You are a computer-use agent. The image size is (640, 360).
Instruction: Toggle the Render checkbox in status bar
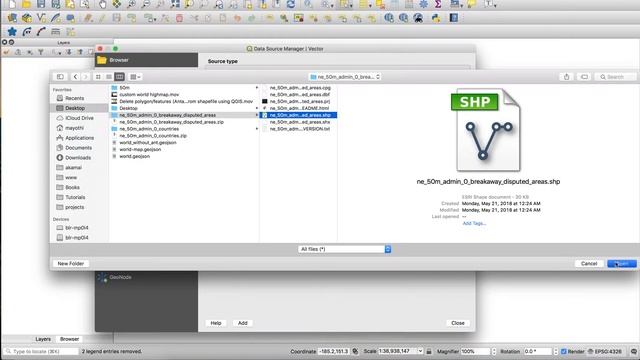pyautogui.click(x=564, y=351)
